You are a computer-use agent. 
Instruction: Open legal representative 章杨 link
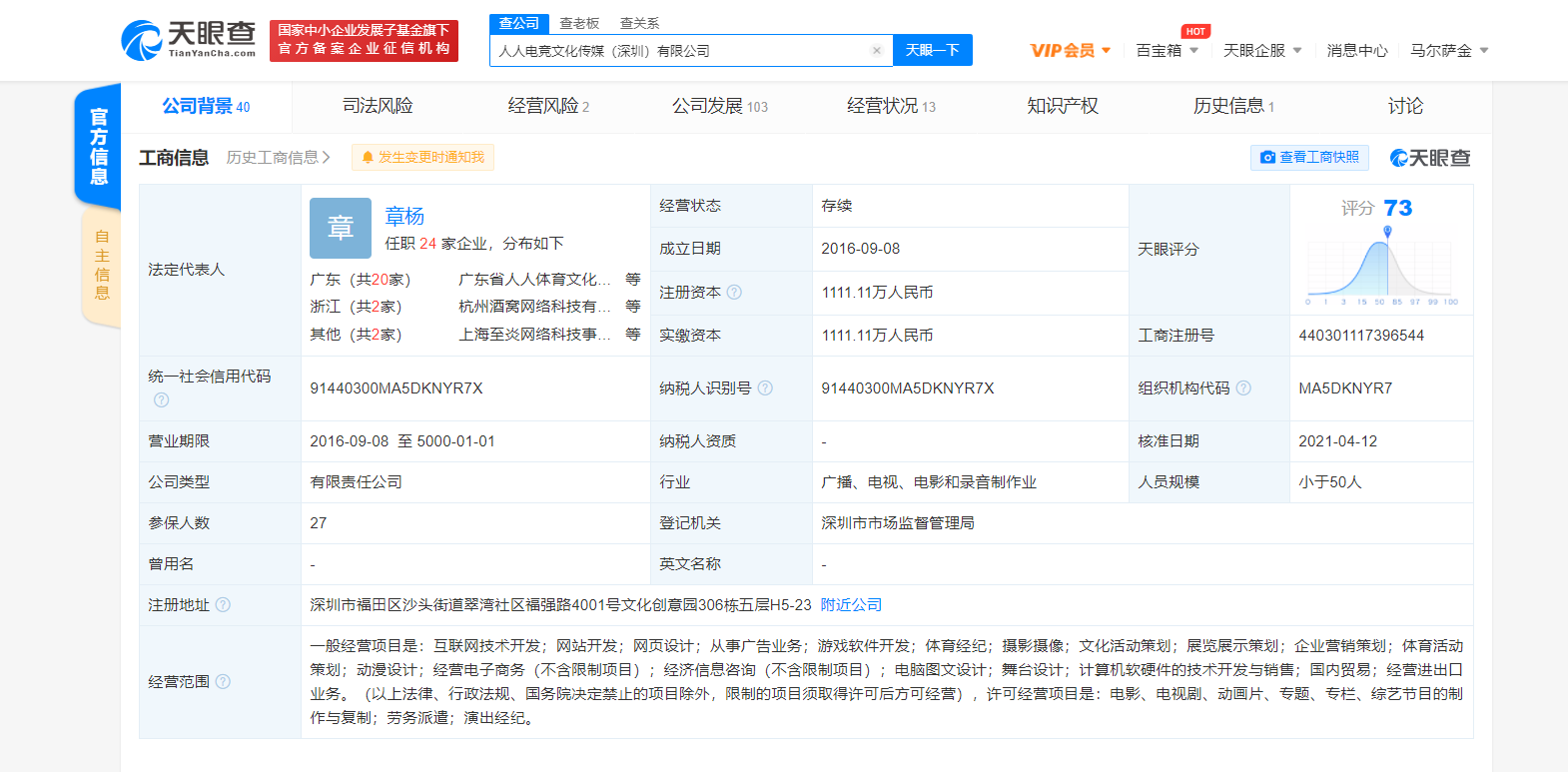[404, 216]
